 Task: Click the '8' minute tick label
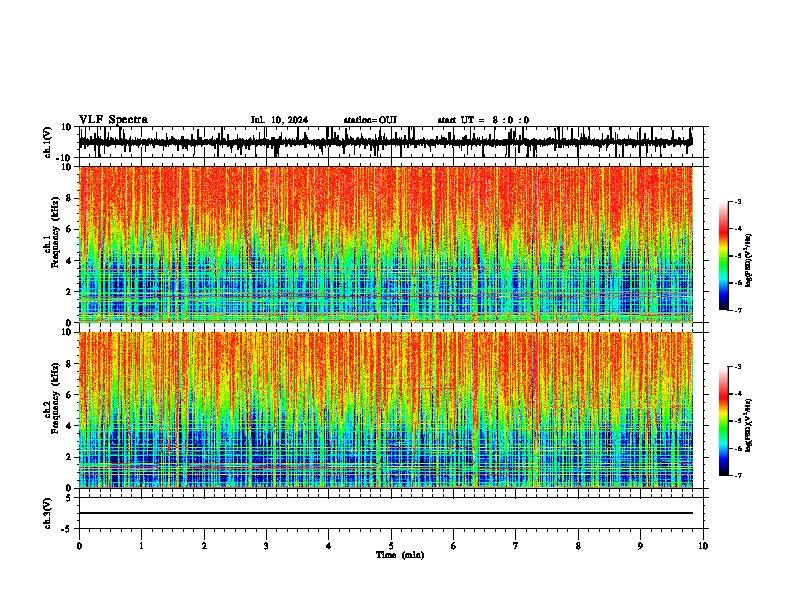578,546
